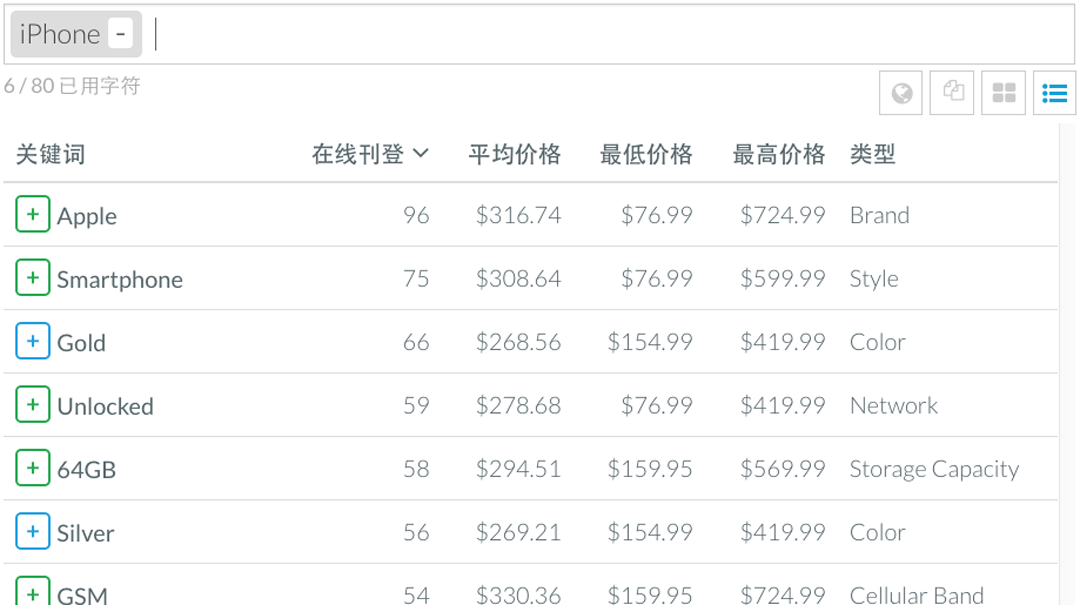Click Gold's average price $268.56
The width and height of the screenshot is (1080, 605).
518,342
